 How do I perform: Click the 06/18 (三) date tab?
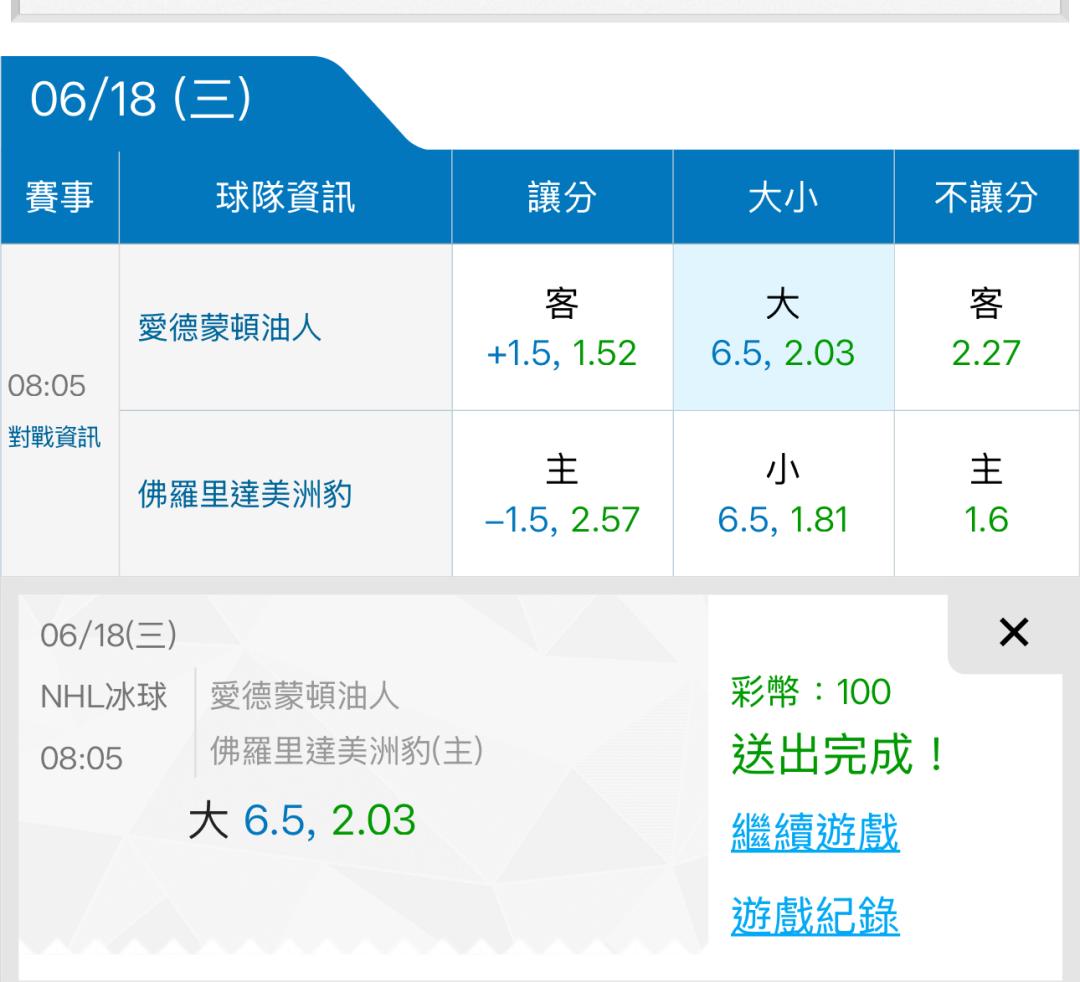click(140, 103)
